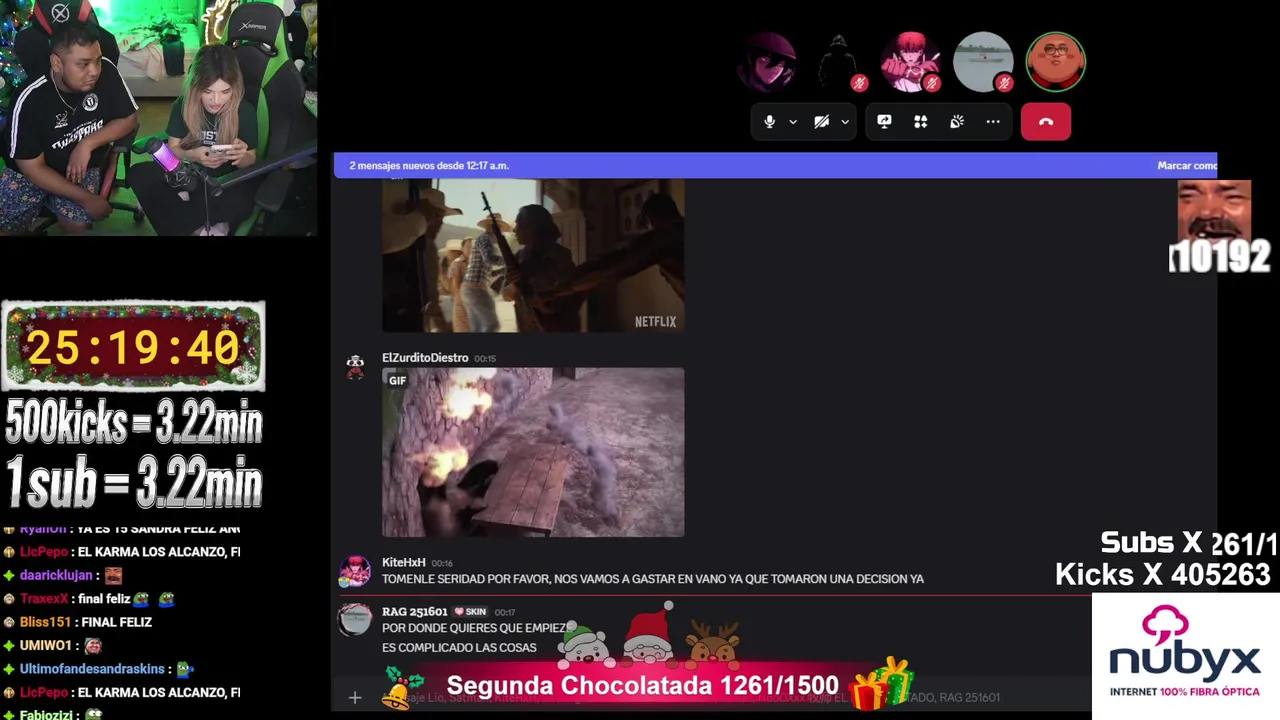Viewport: 1280px width, 720px height.
Task: Click the nubyx internet logo
Action: 1186,650
